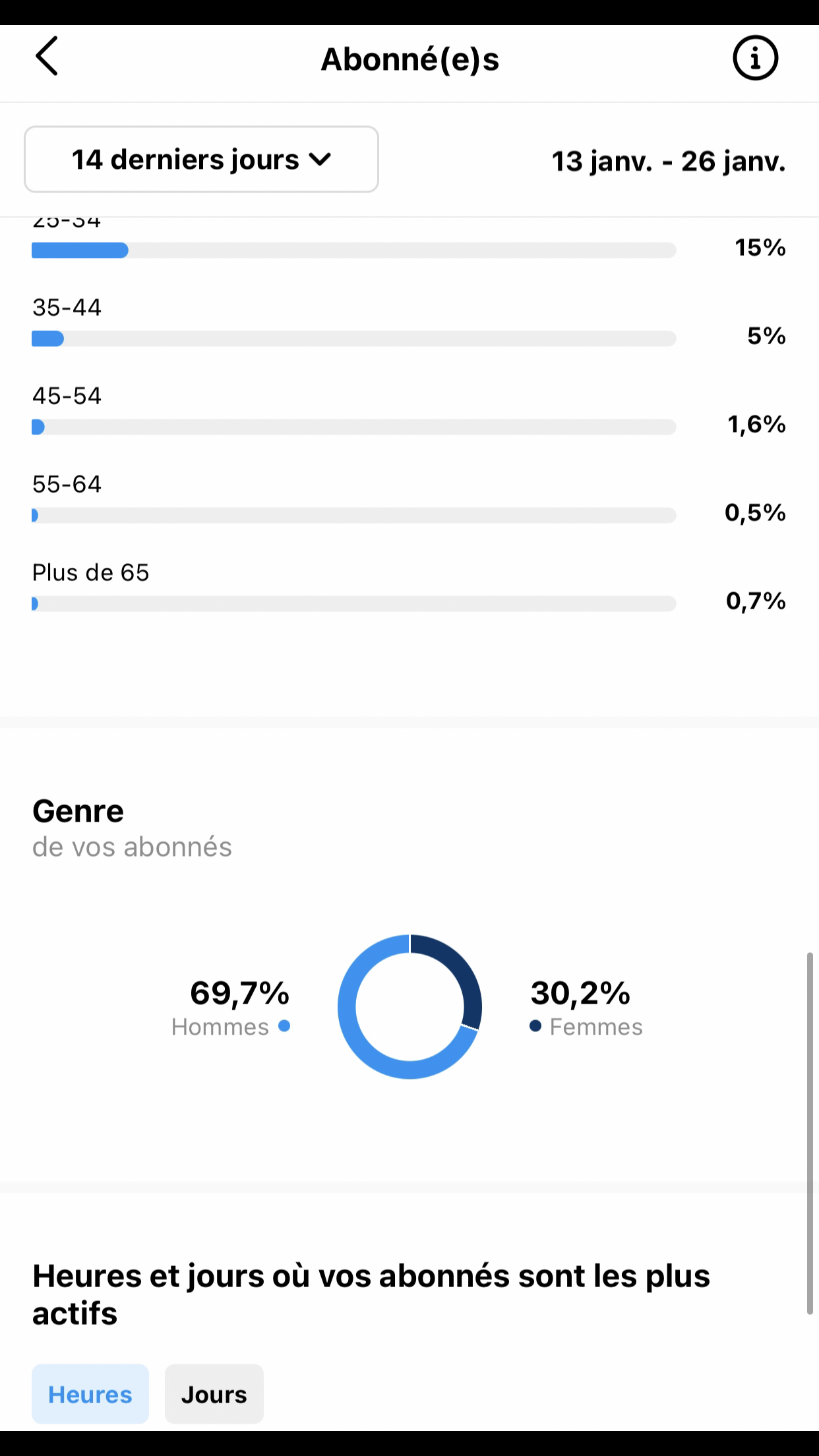This screenshot has width=819, height=1456.
Task: Switch to the Jours tab
Action: coord(214,1394)
